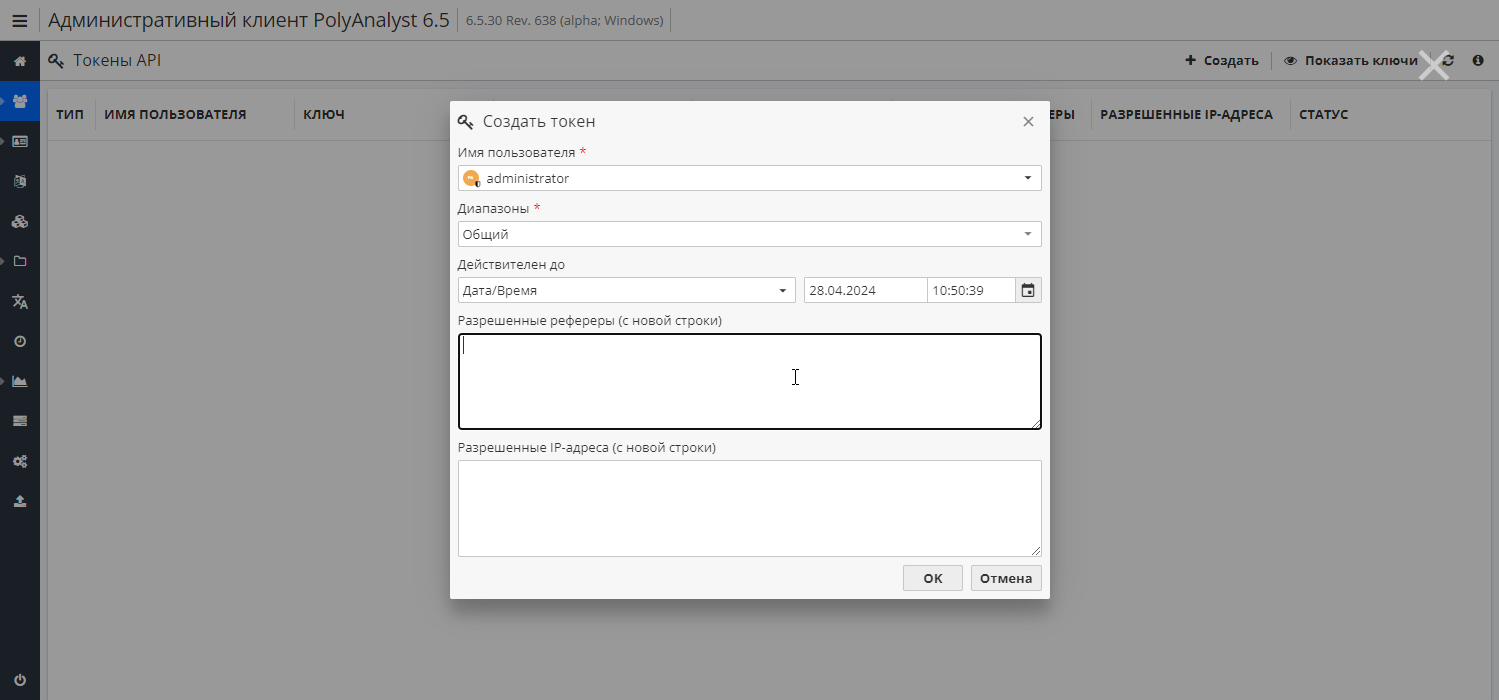
Task: Sort by РАЗРЕШЕННЫЕ IP-АДРЕСА column header
Action: [x=1186, y=115]
